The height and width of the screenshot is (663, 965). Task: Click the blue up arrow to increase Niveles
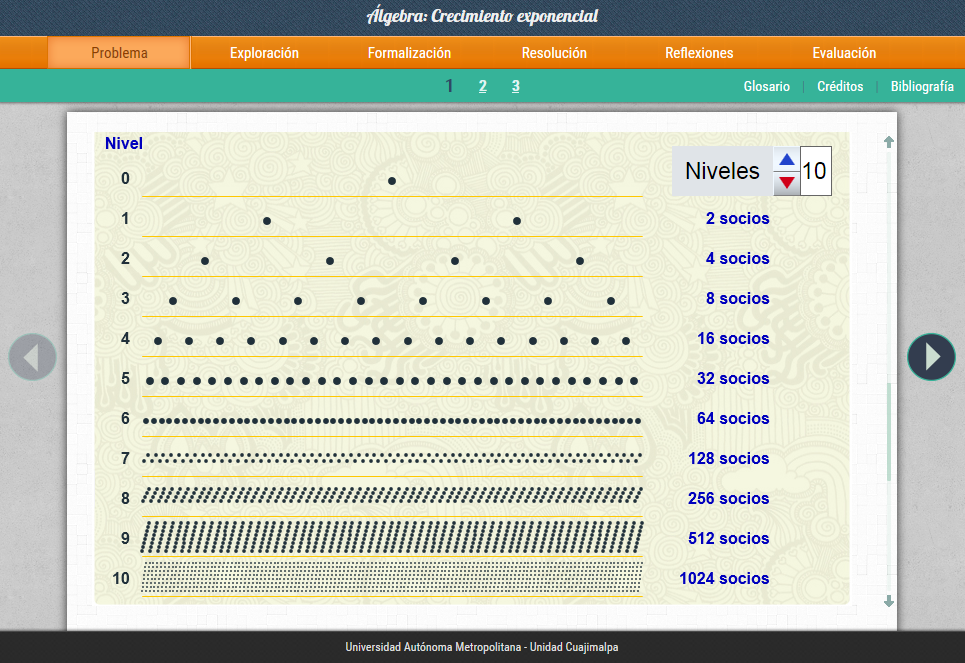[787, 160]
